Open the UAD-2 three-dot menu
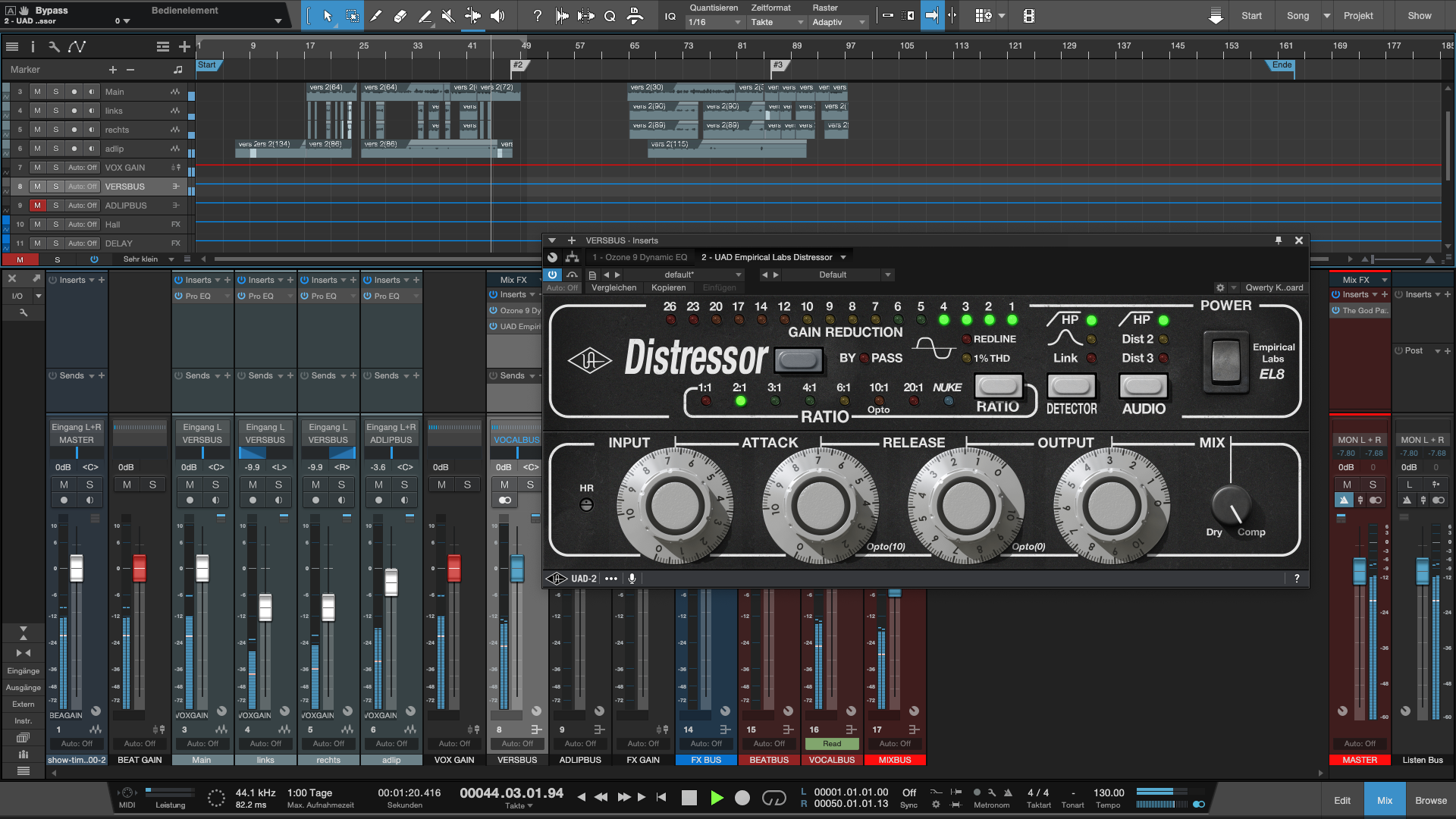The width and height of the screenshot is (1456, 819). (x=611, y=579)
